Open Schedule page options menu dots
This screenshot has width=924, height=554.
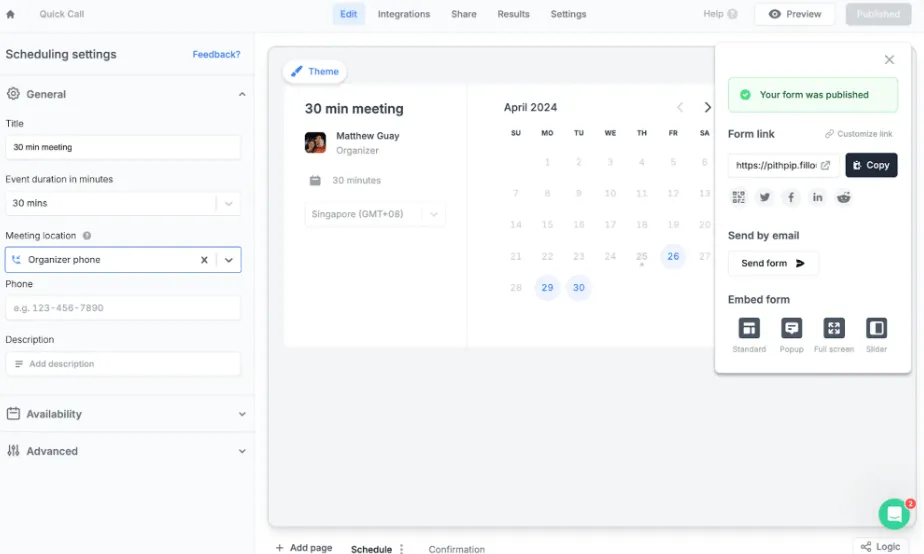(x=401, y=549)
